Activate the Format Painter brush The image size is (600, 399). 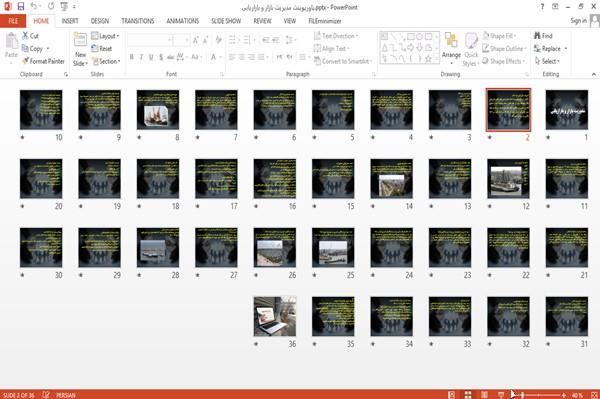point(43,61)
